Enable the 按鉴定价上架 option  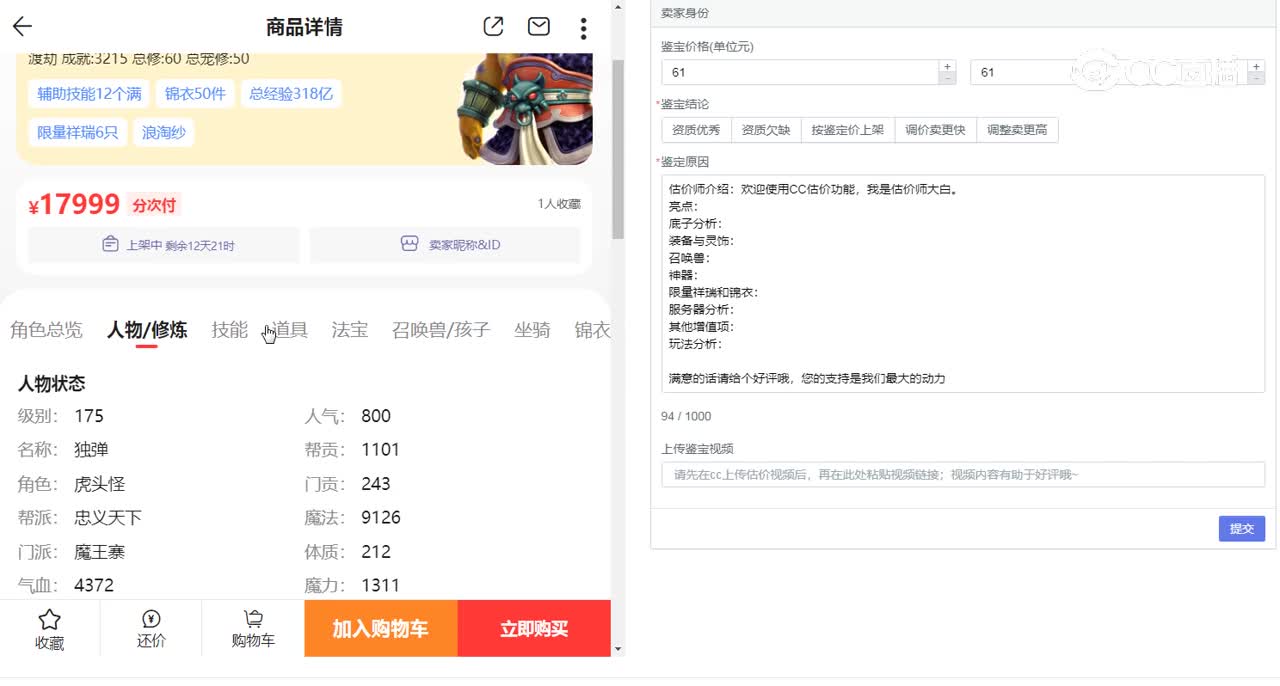846,129
